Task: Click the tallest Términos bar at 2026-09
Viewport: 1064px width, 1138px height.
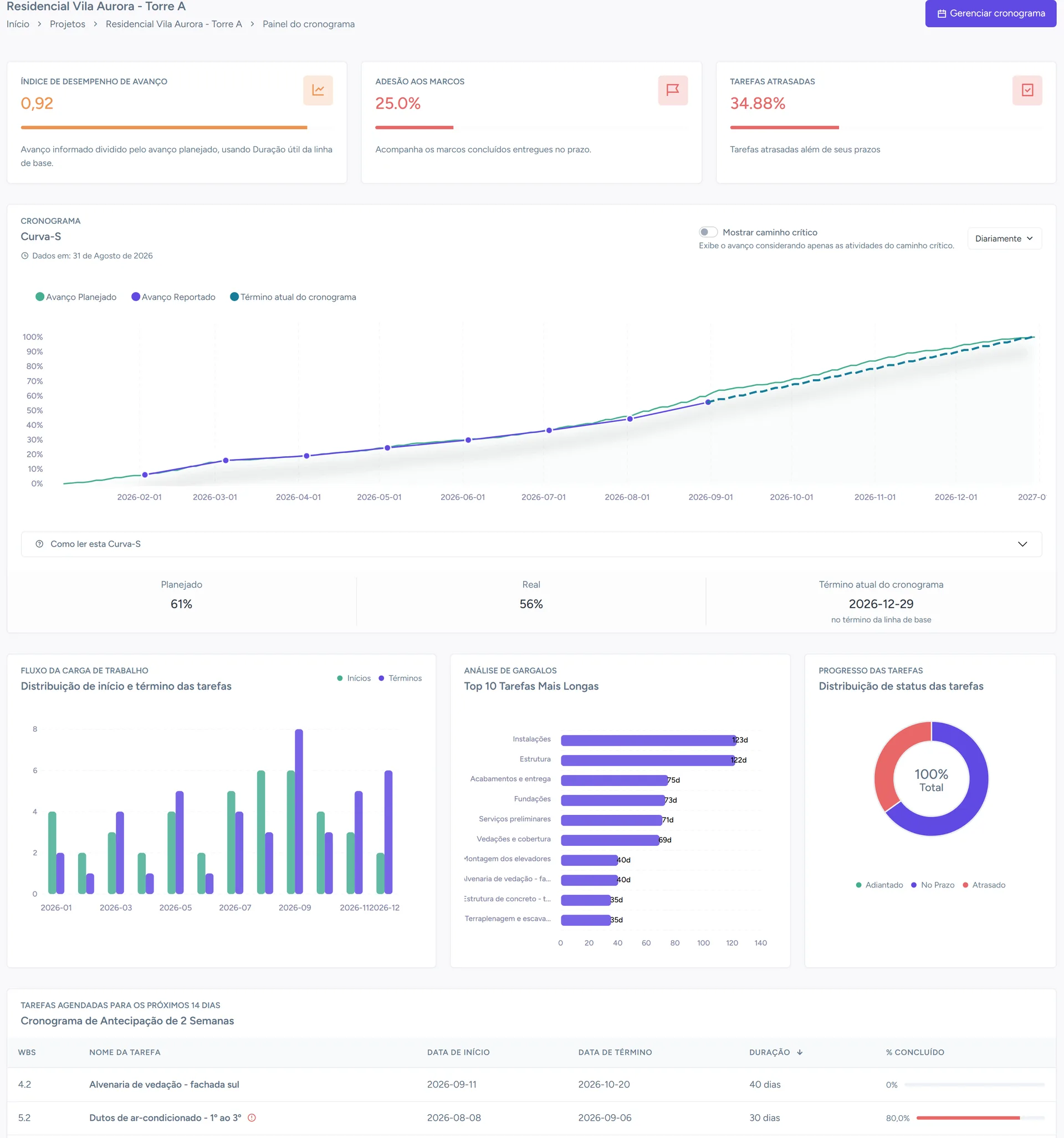Action: [299, 811]
